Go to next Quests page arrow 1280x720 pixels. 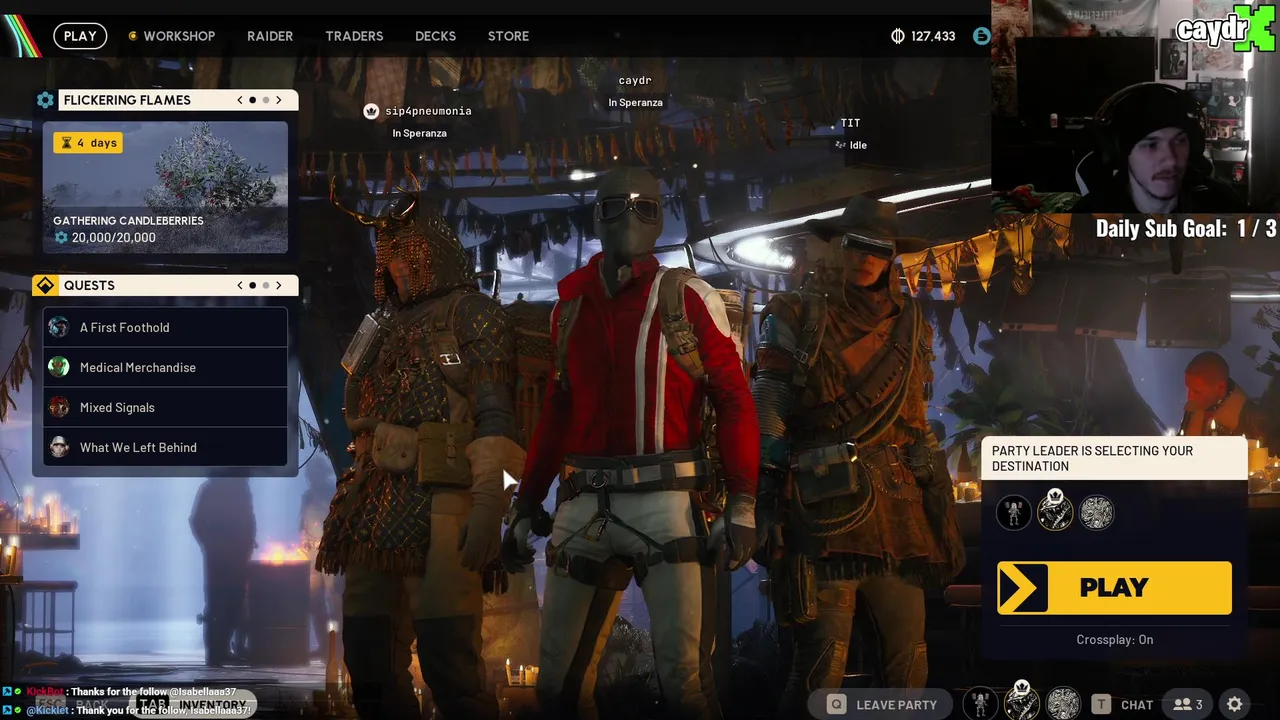279,285
